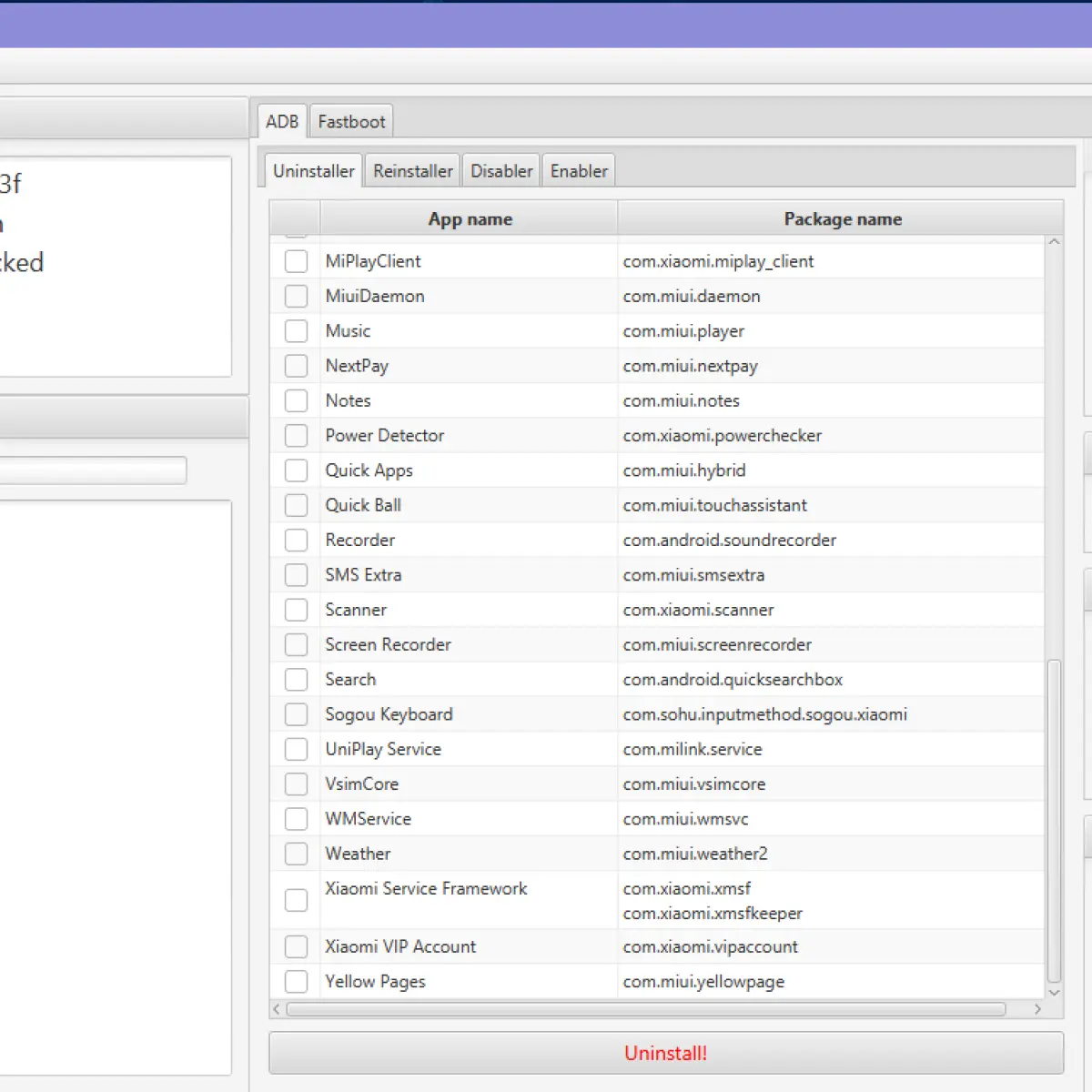The width and height of the screenshot is (1092, 1092).
Task: Select com.miui.nextpay package cell
Action: coord(831,366)
